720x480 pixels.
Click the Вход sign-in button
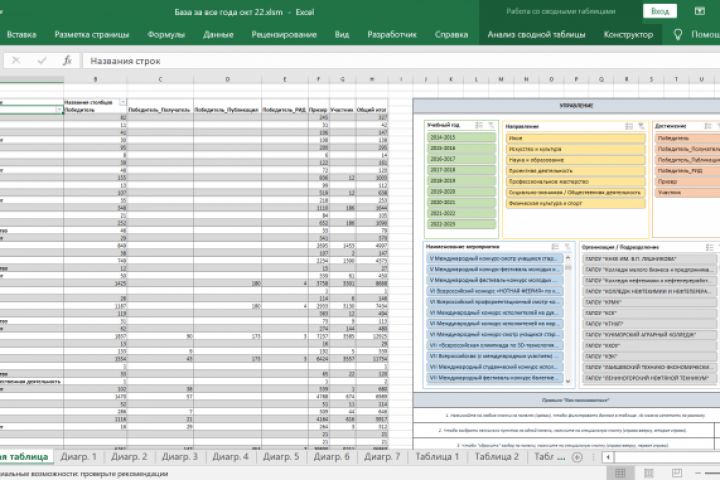click(660, 11)
